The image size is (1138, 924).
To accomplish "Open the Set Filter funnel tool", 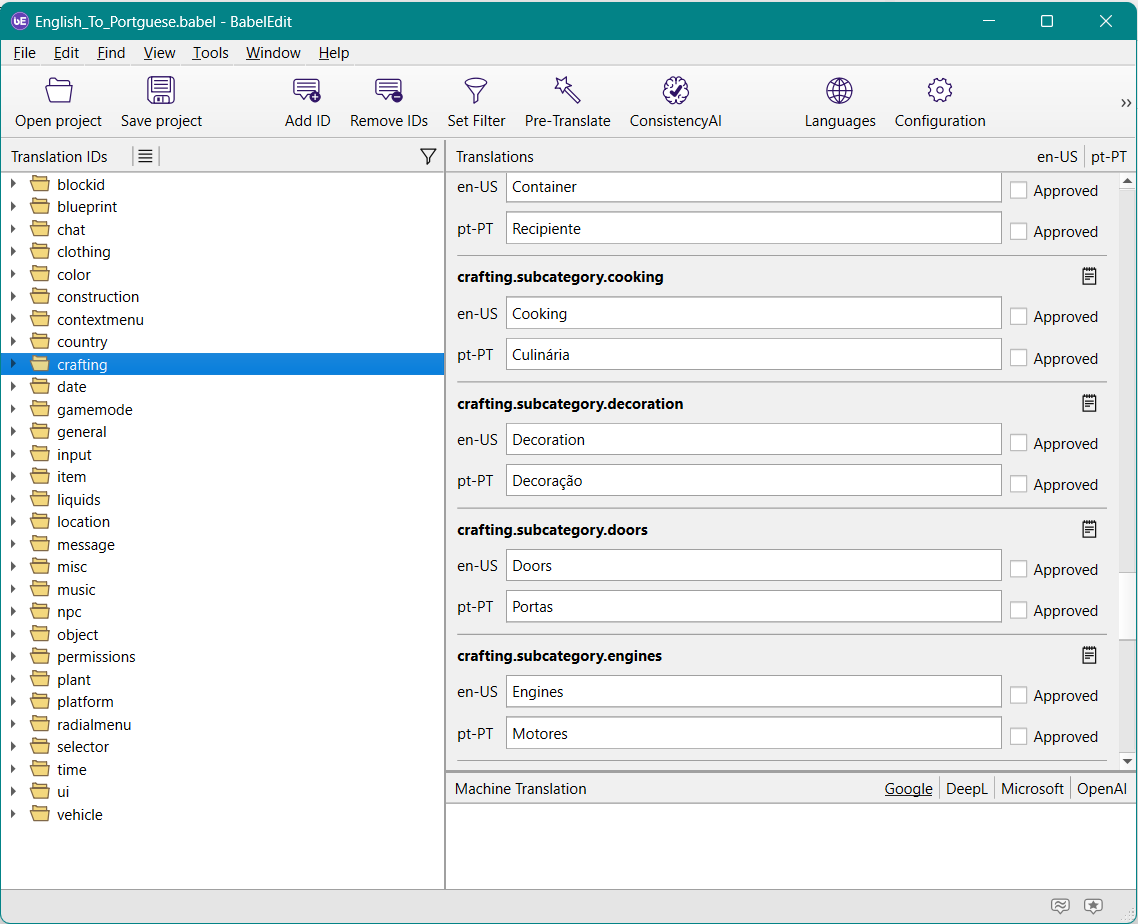I will (x=476, y=91).
